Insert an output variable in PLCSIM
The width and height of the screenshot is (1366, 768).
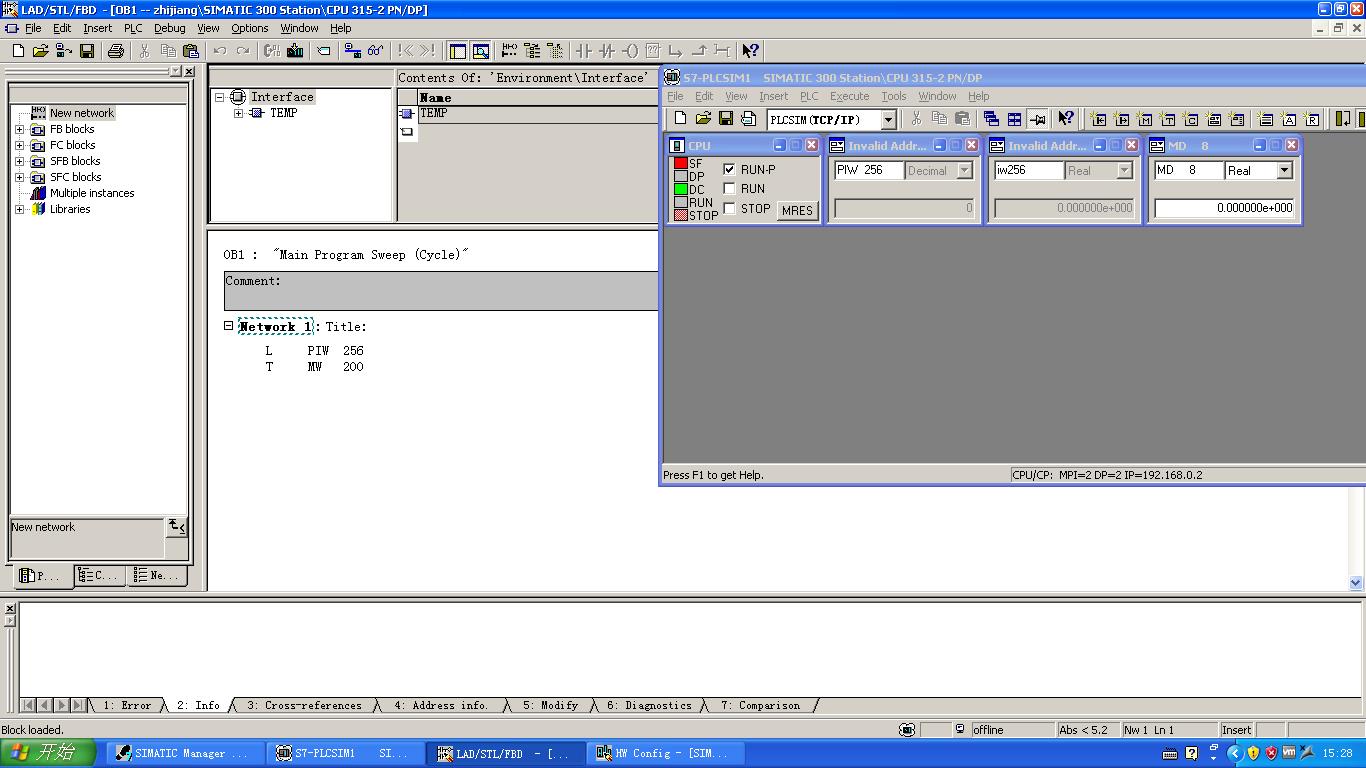pos(1121,119)
